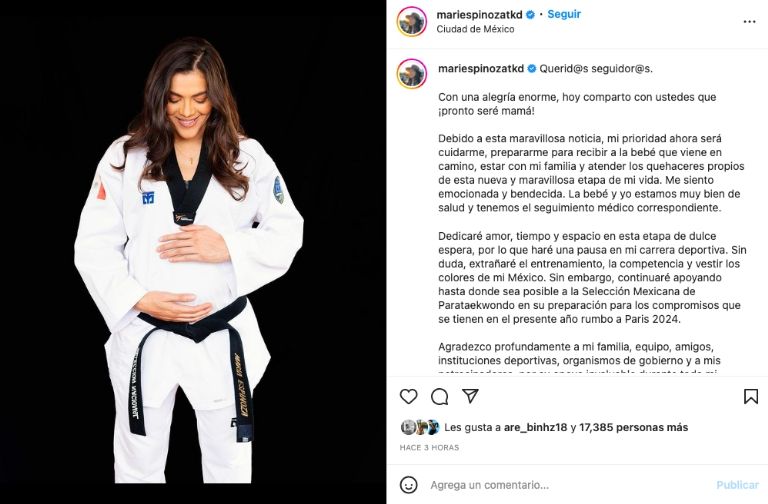Viewport: 768px width, 504px height.
Task: Open the mariespinozatkd username in the header
Action: click(x=479, y=15)
